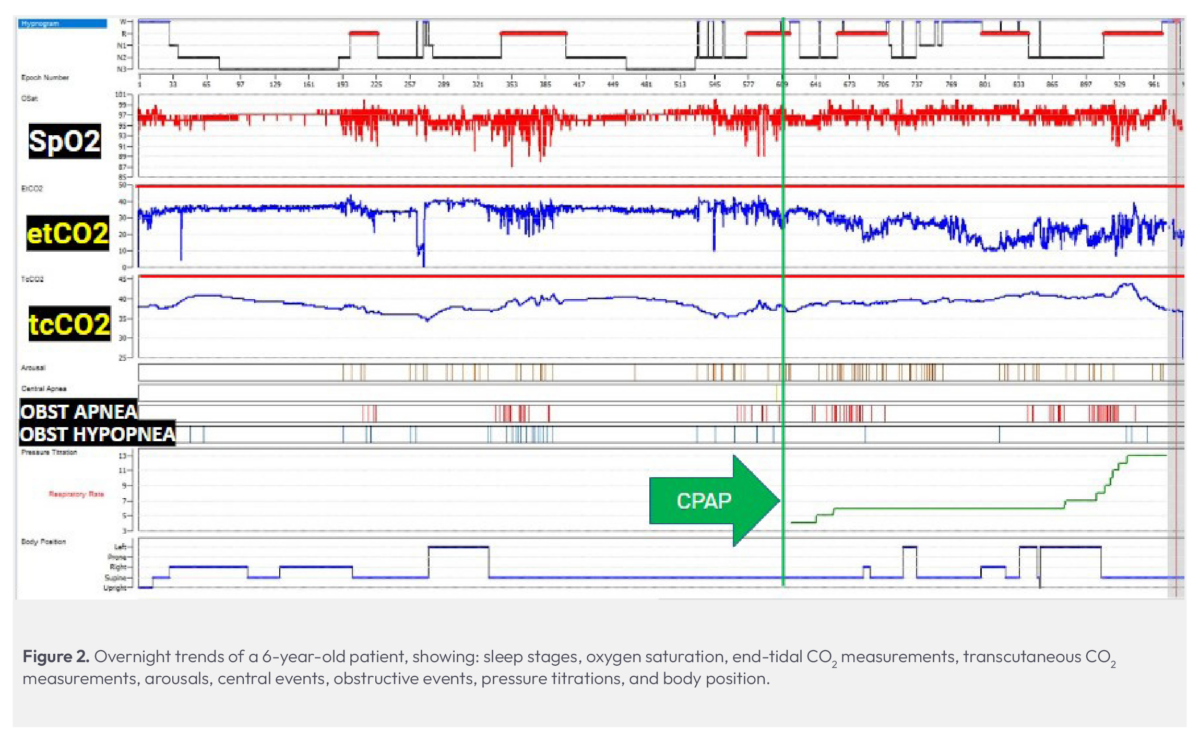Click the OSat small channel label
The image size is (1200, 753).
tap(29, 98)
